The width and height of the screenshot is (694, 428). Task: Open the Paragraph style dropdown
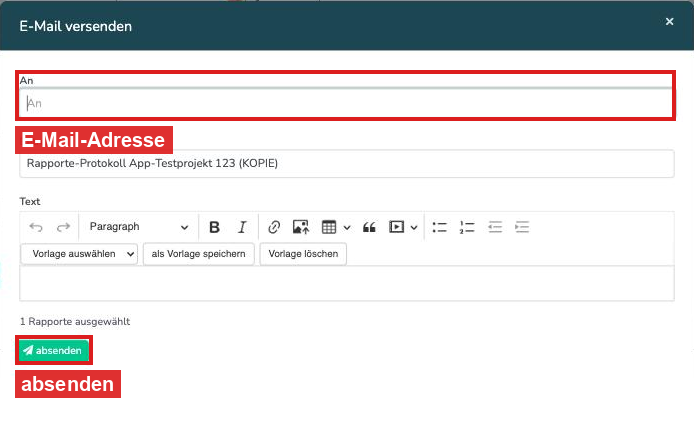click(x=139, y=227)
